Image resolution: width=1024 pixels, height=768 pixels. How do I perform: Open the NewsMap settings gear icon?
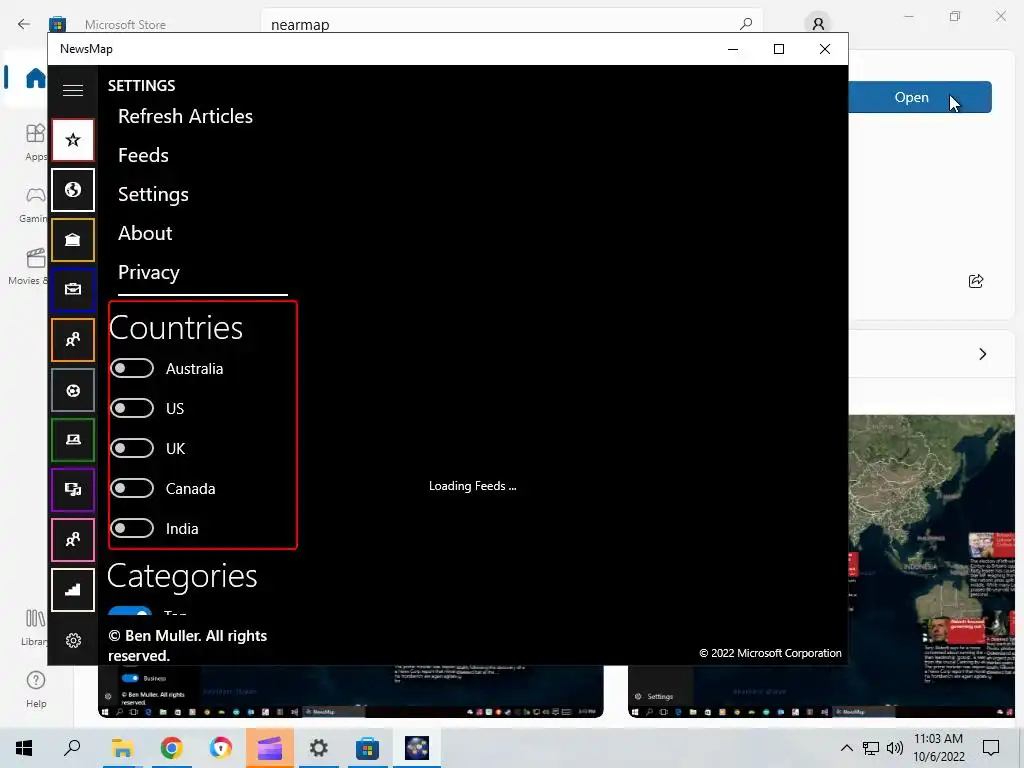coord(73,641)
